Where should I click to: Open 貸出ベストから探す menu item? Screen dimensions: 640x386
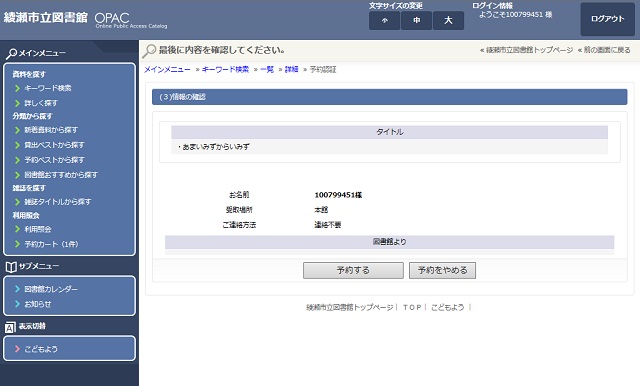point(54,145)
